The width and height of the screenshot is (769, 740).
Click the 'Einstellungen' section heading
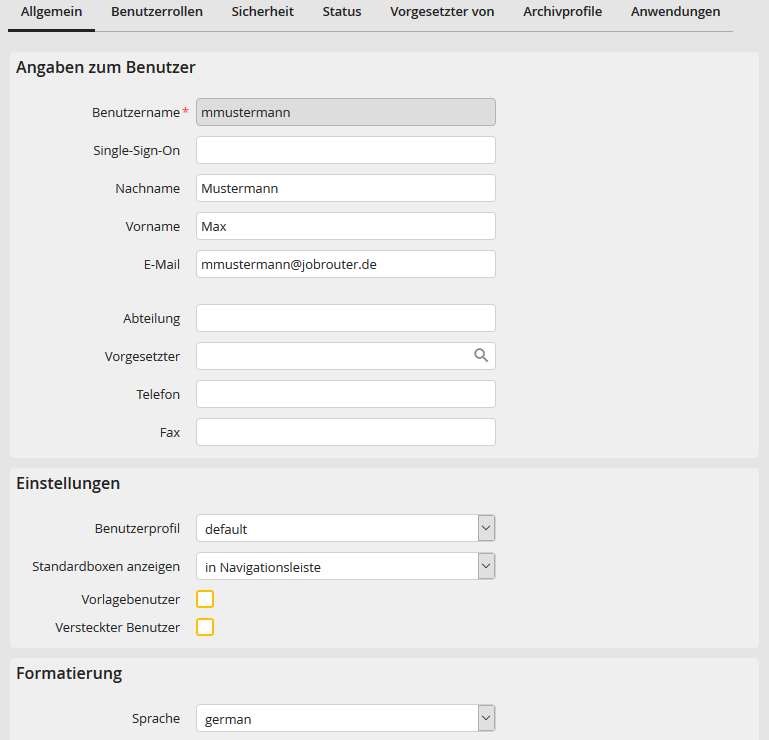(68, 484)
